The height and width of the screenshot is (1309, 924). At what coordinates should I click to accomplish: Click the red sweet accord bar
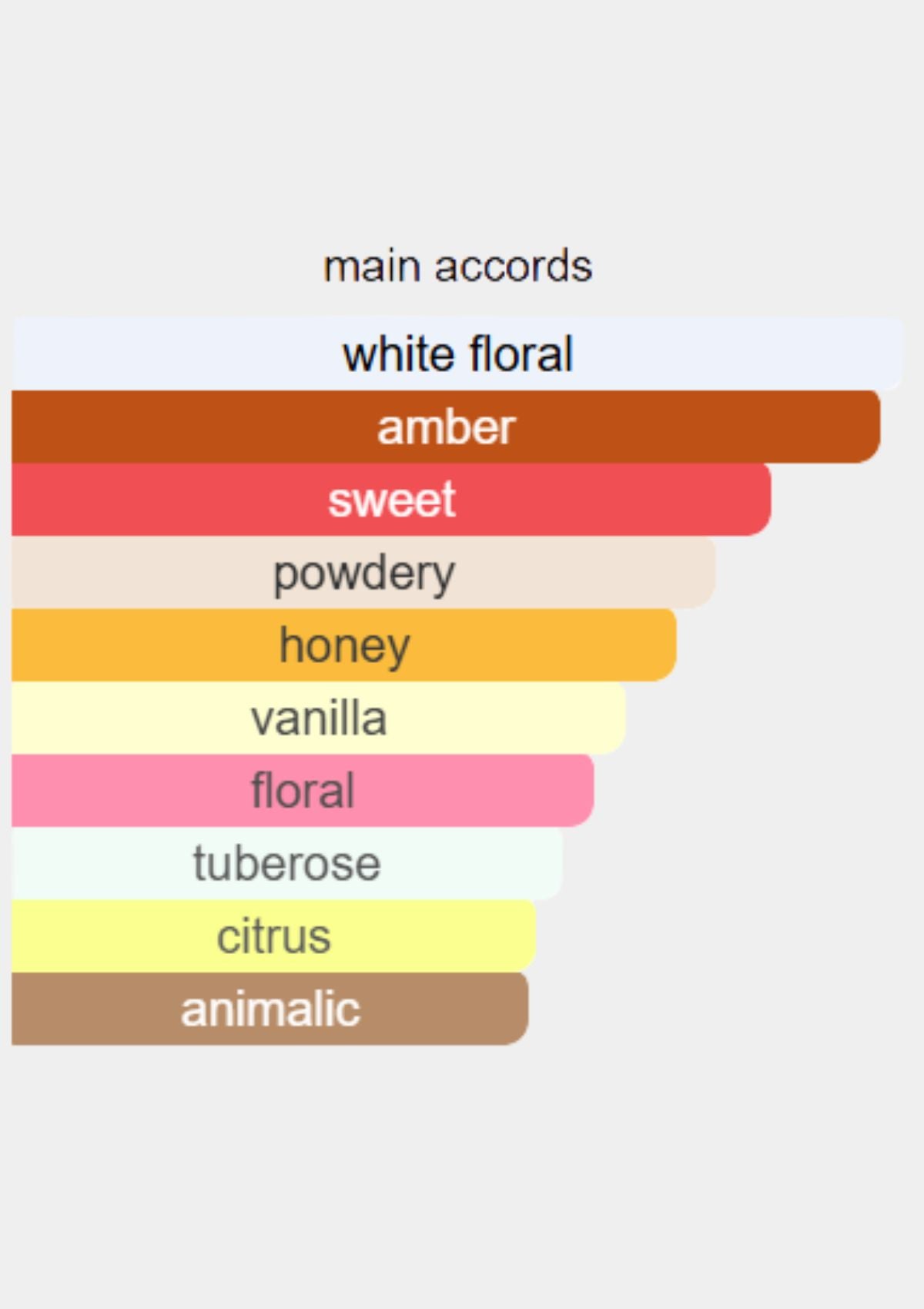point(391,499)
